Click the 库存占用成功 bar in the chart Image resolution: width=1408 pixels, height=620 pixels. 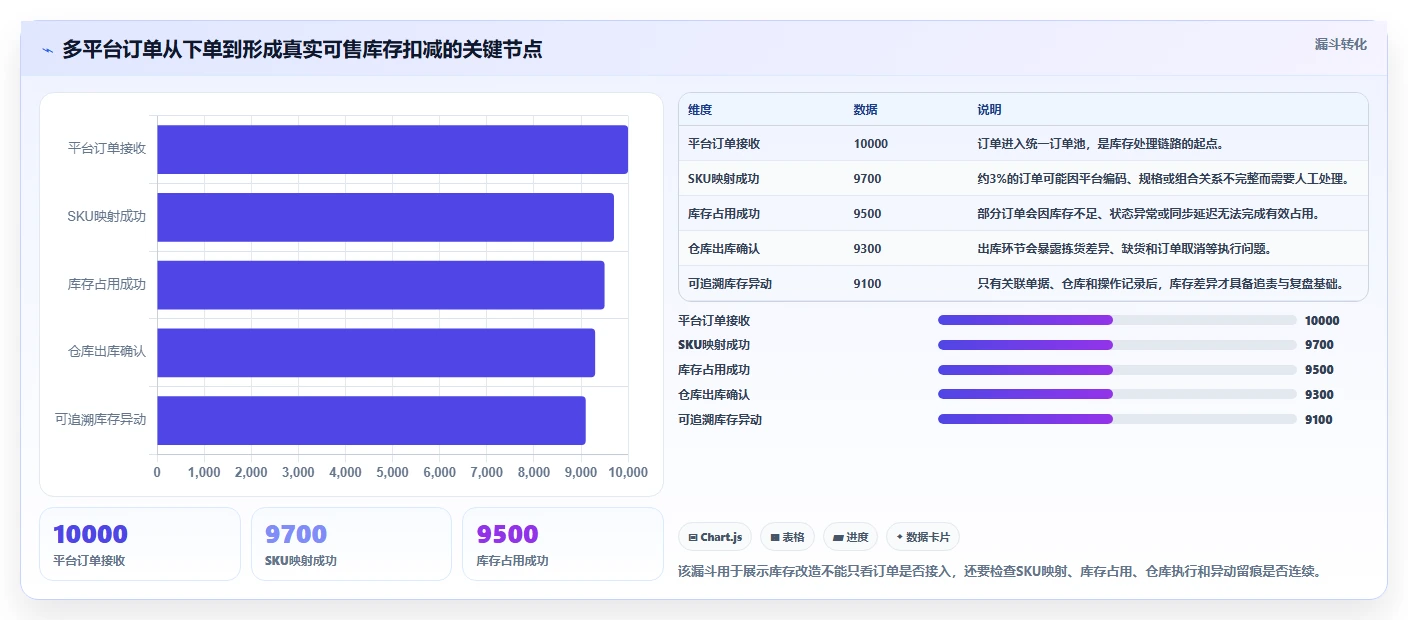coord(380,285)
